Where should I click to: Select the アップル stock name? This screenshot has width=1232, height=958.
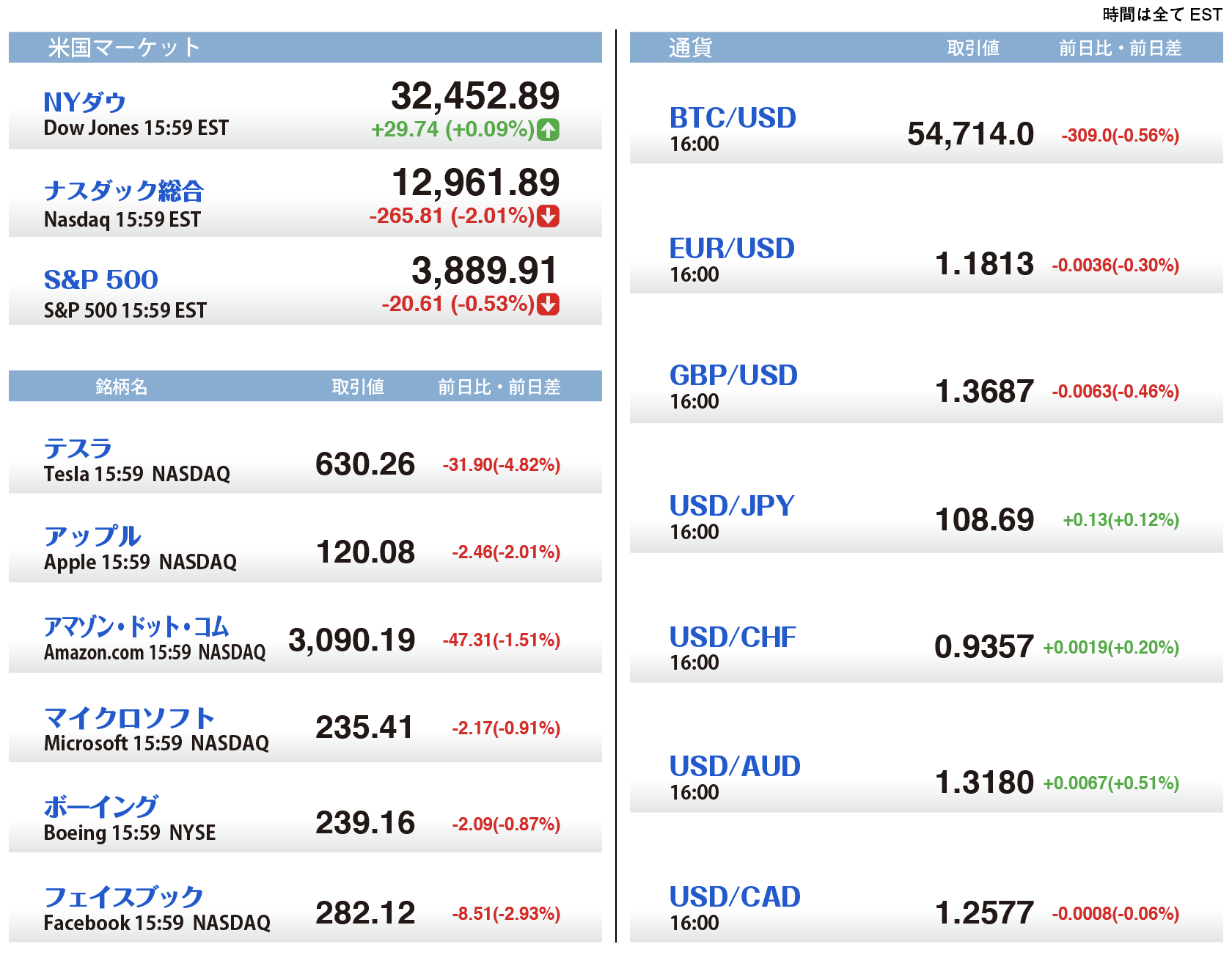pyautogui.click(x=92, y=536)
